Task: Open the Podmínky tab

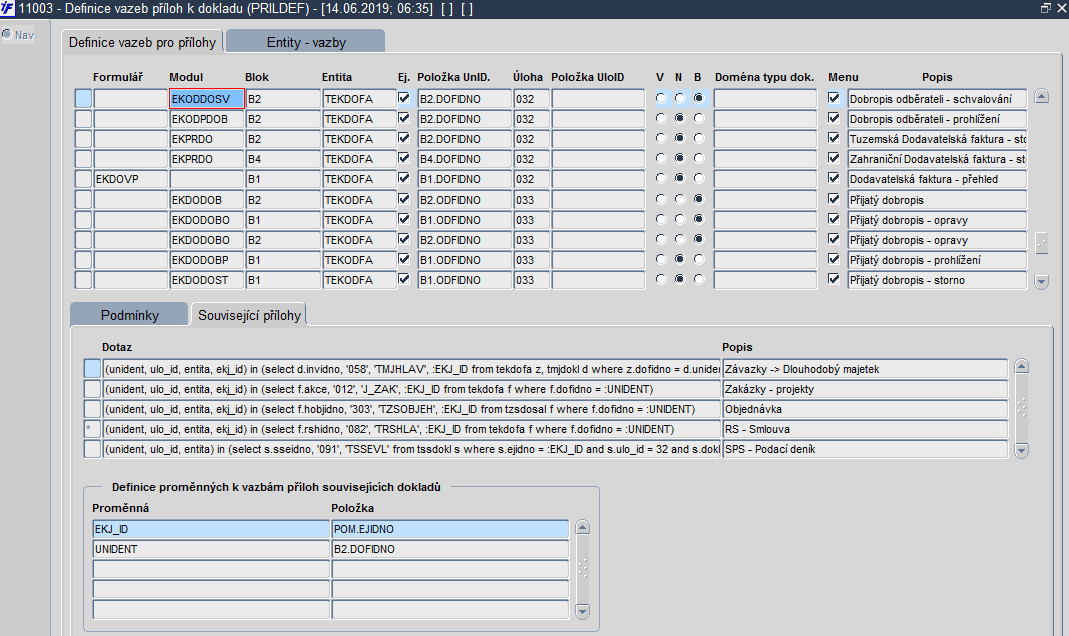Action: [129, 315]
